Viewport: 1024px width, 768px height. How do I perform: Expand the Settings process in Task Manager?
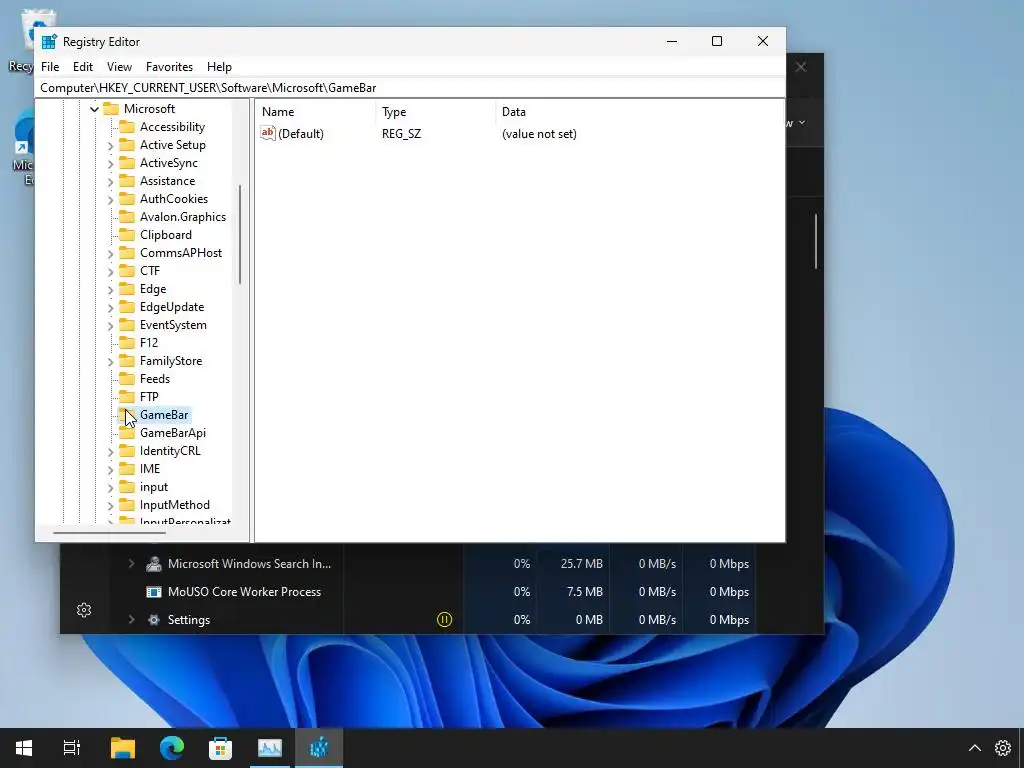[131, 619]
